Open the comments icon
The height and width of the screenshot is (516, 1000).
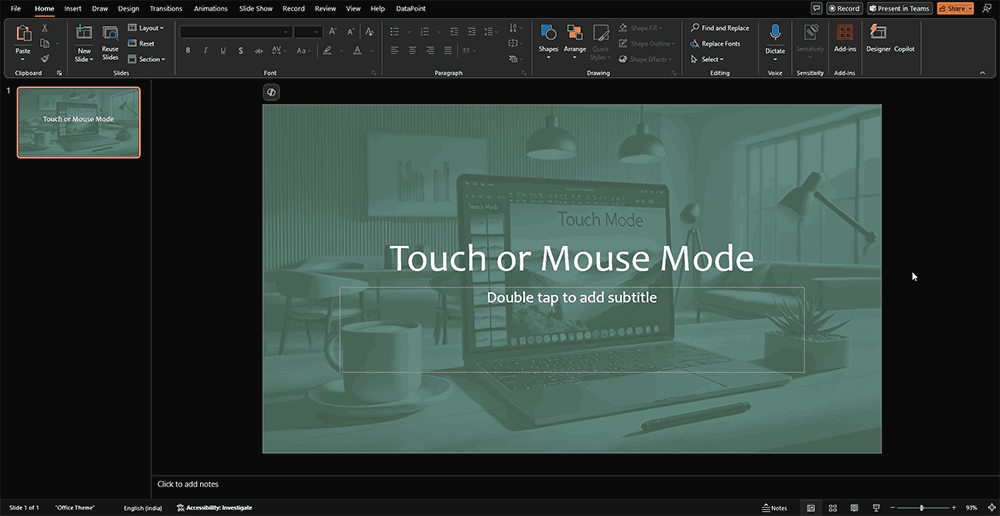point(816,8)
